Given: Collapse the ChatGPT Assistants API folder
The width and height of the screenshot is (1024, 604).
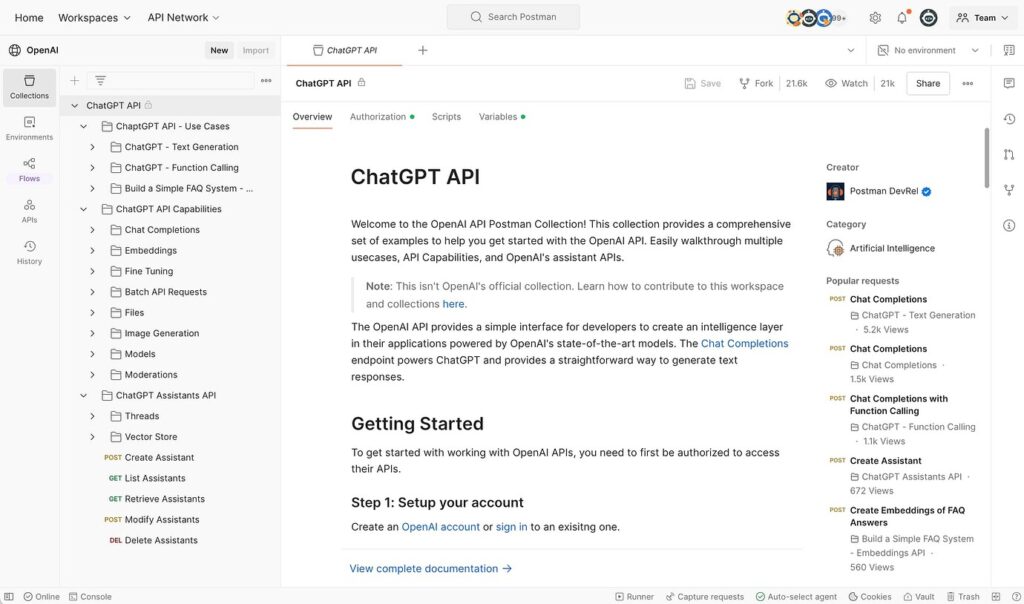Looking at the screenshot, I should tap(84, 395).
